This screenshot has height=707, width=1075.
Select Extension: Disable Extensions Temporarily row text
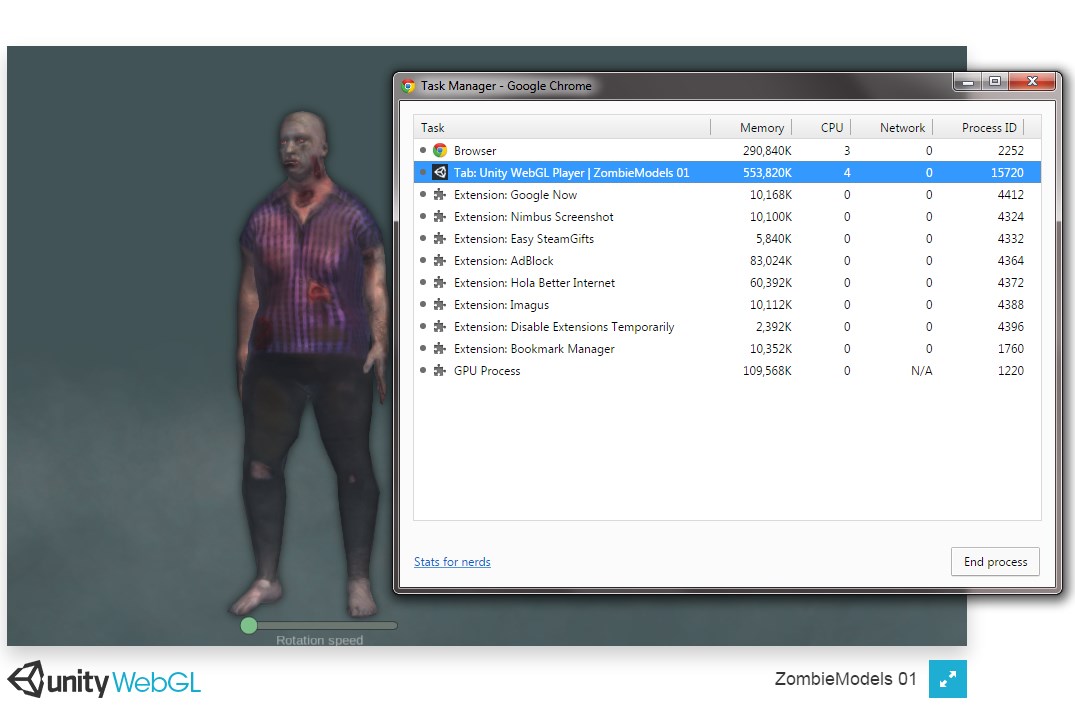click(564, 326)
